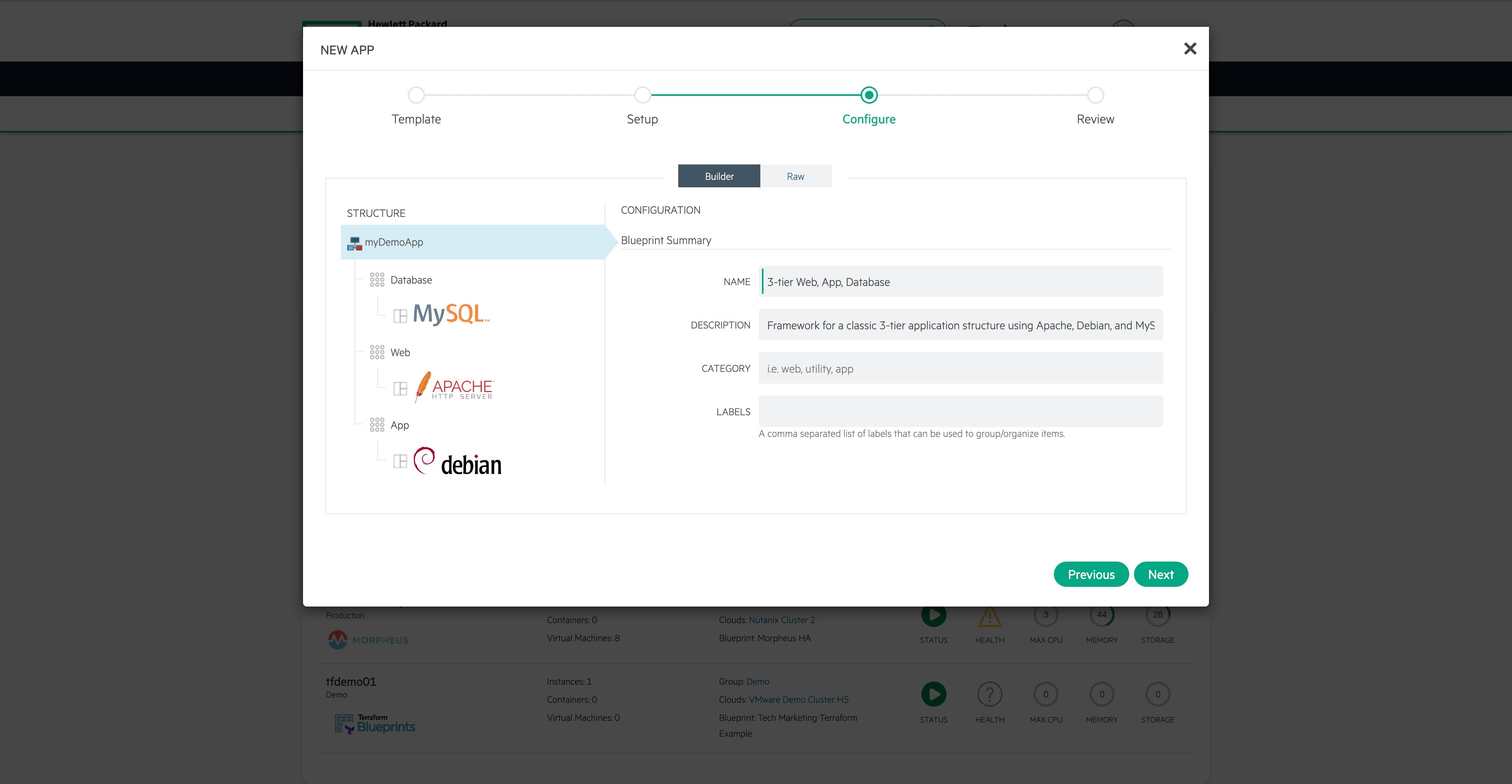1512x784 pixels.
Task: Click the Web tier grid icon
Action: [377, 352]
